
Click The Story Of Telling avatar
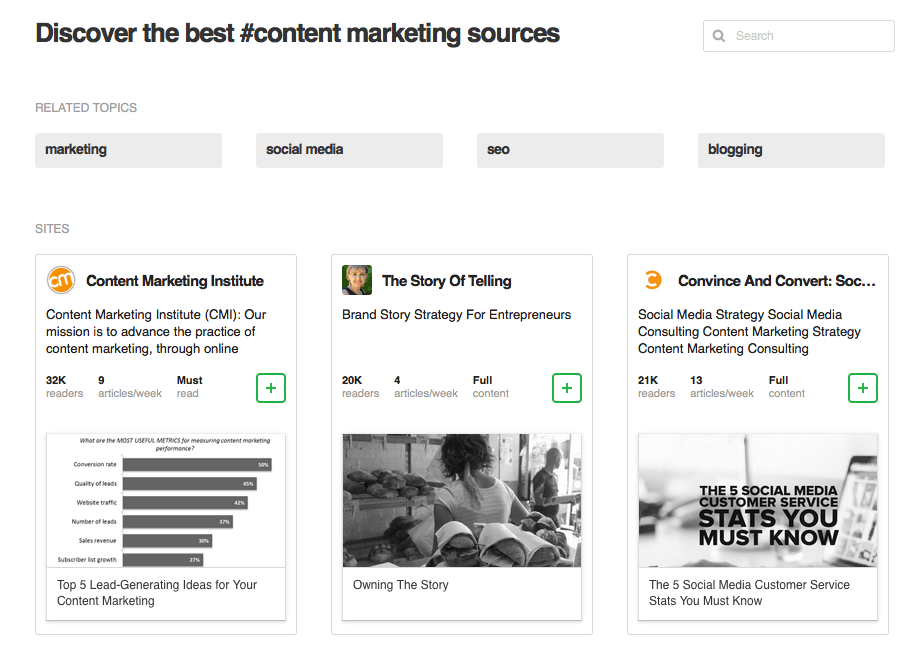point(357,280)
